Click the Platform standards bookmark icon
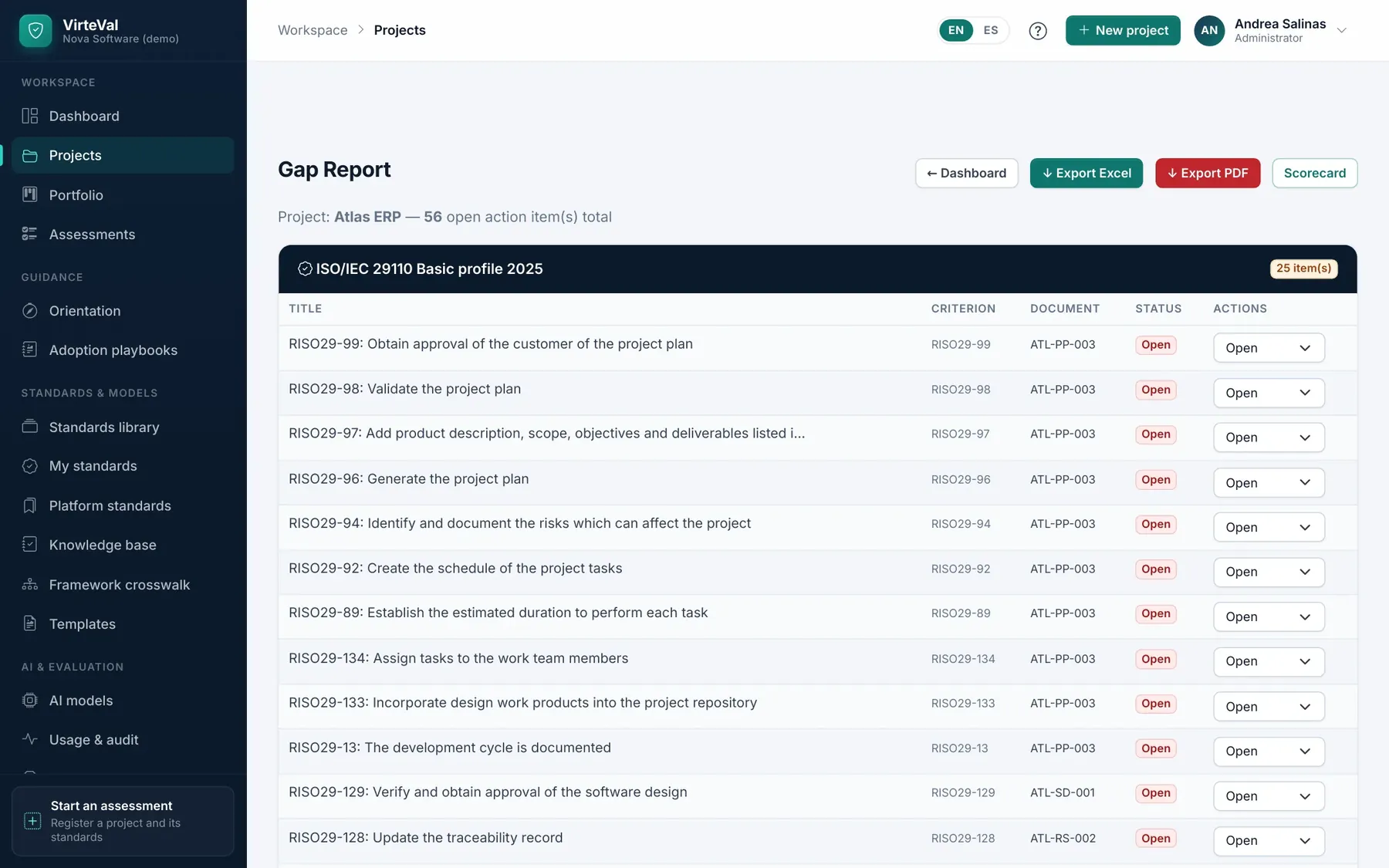The height and width of the screenshot is (868, 1389). click(30, 505)
